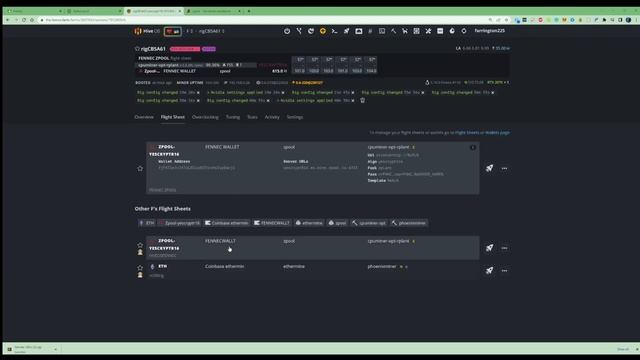Viewport: 640px width, 360px height.
Task: Click the yellow coin icon in the top toolbar
Action: pyautogui.click(x=322, y=31)
